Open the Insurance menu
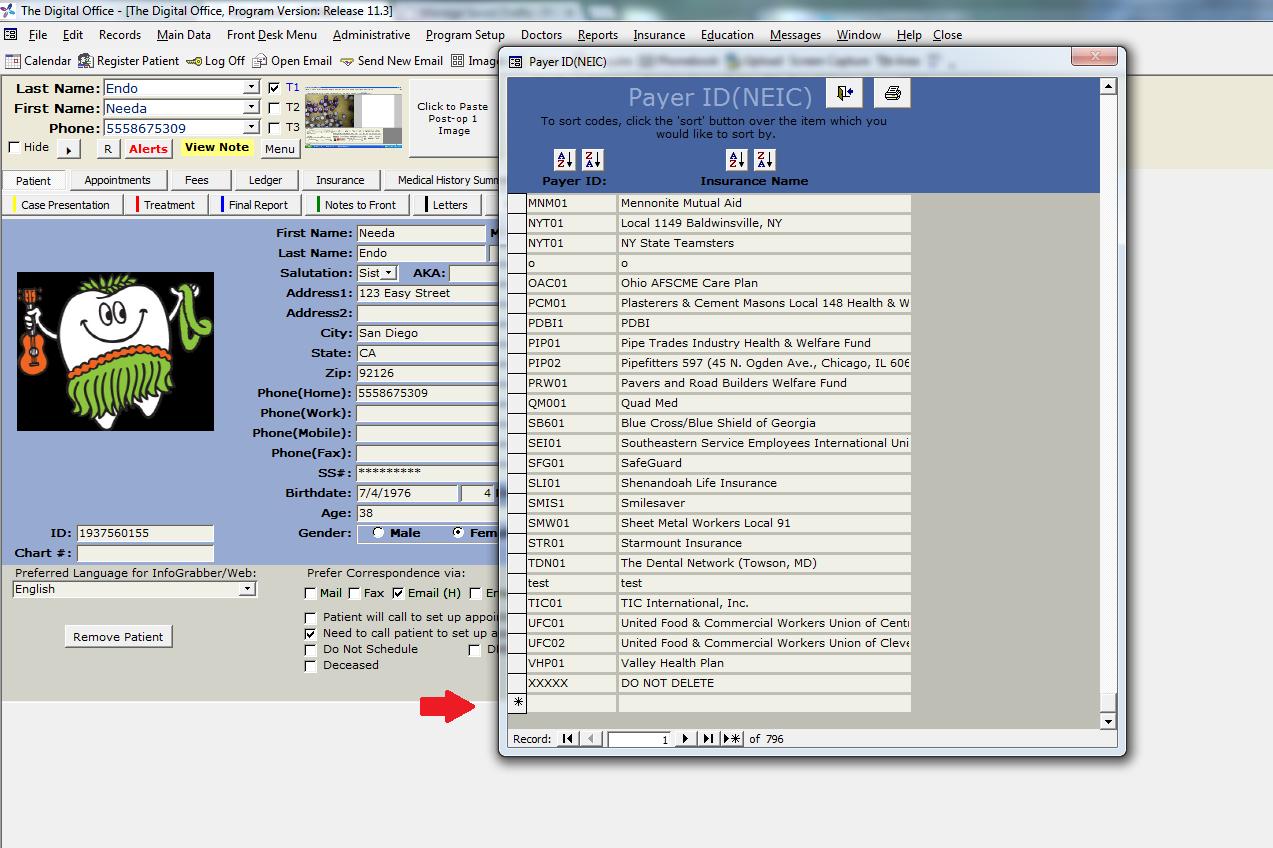This screenshot has height=848, width=1273. coord(659,35)
